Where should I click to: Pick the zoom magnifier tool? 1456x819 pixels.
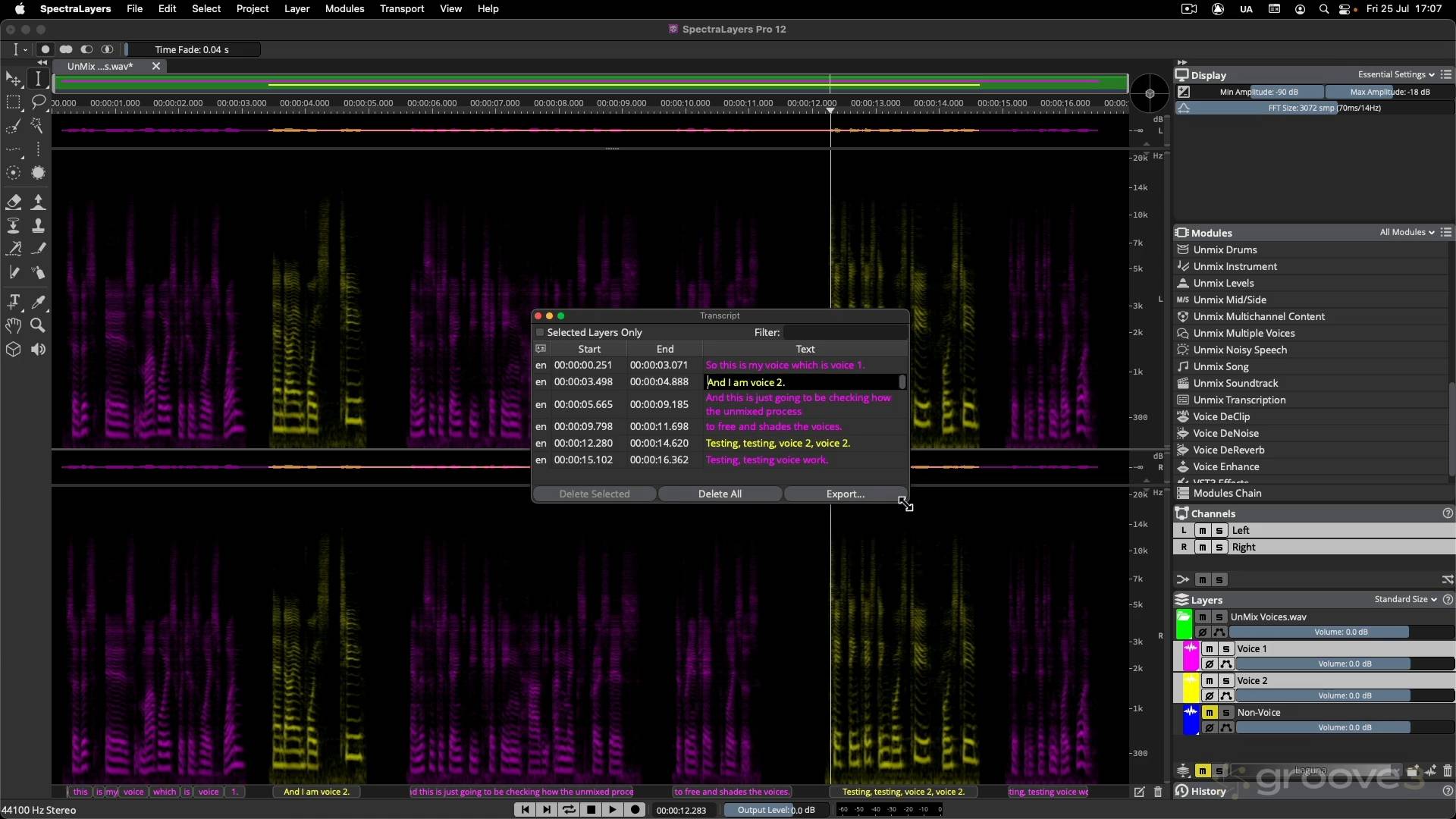point(38,325)
